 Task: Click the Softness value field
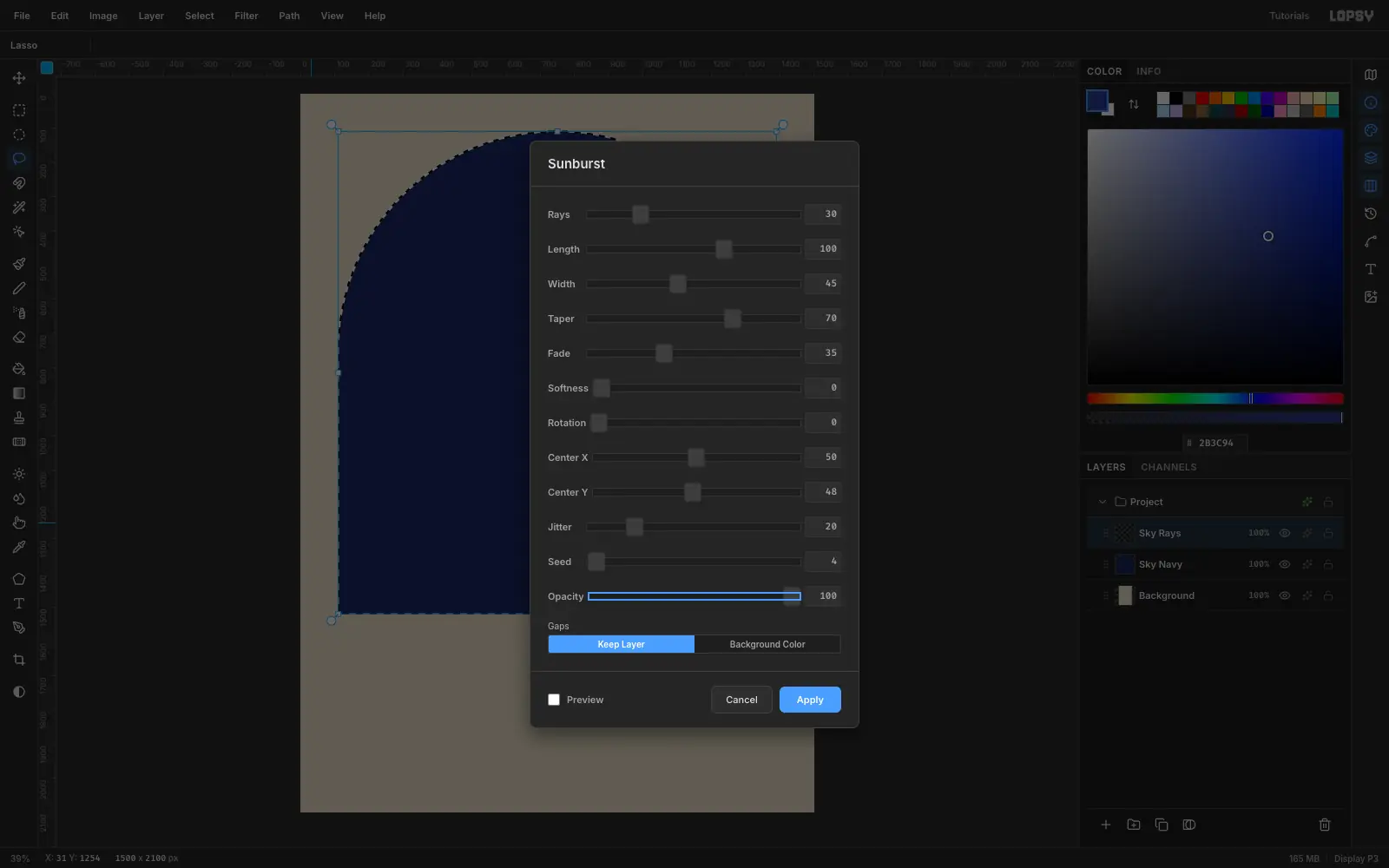click(x=822, y=387)
